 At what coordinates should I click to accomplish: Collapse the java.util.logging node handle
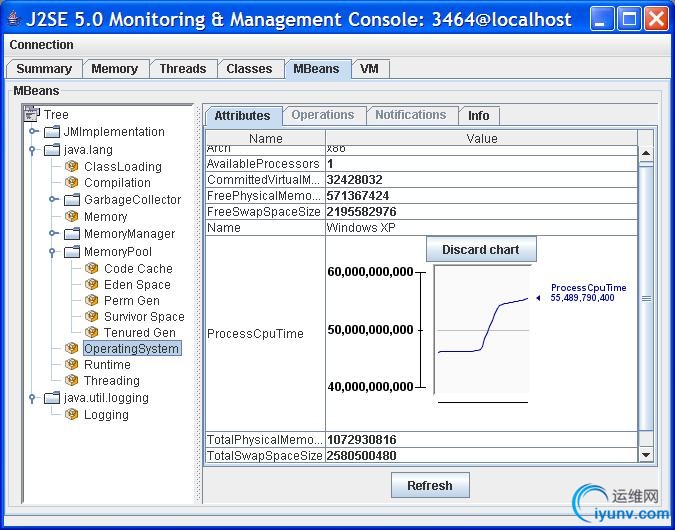pyautogui.click(x=32, y=398)
